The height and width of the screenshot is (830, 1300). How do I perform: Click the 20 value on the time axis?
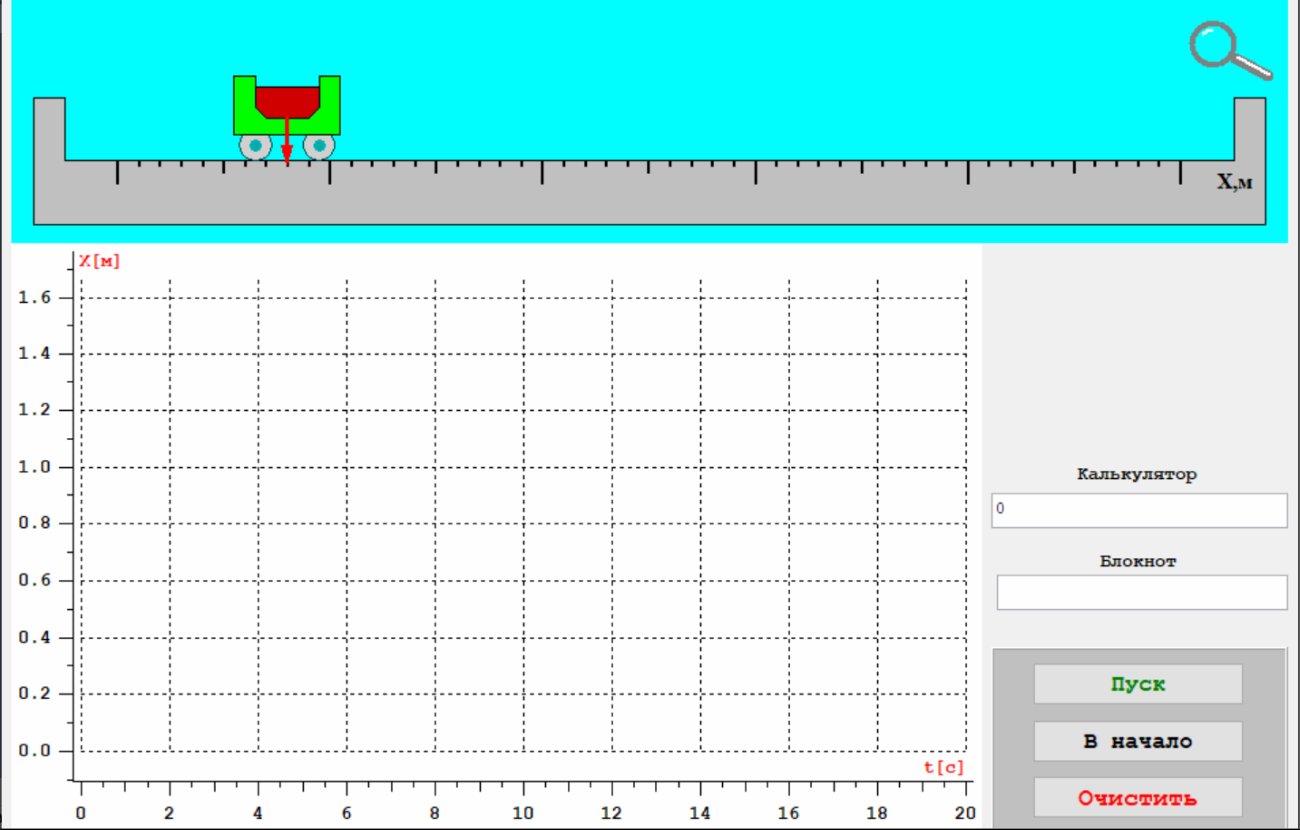pyautogui.click(x=965, y=813)
